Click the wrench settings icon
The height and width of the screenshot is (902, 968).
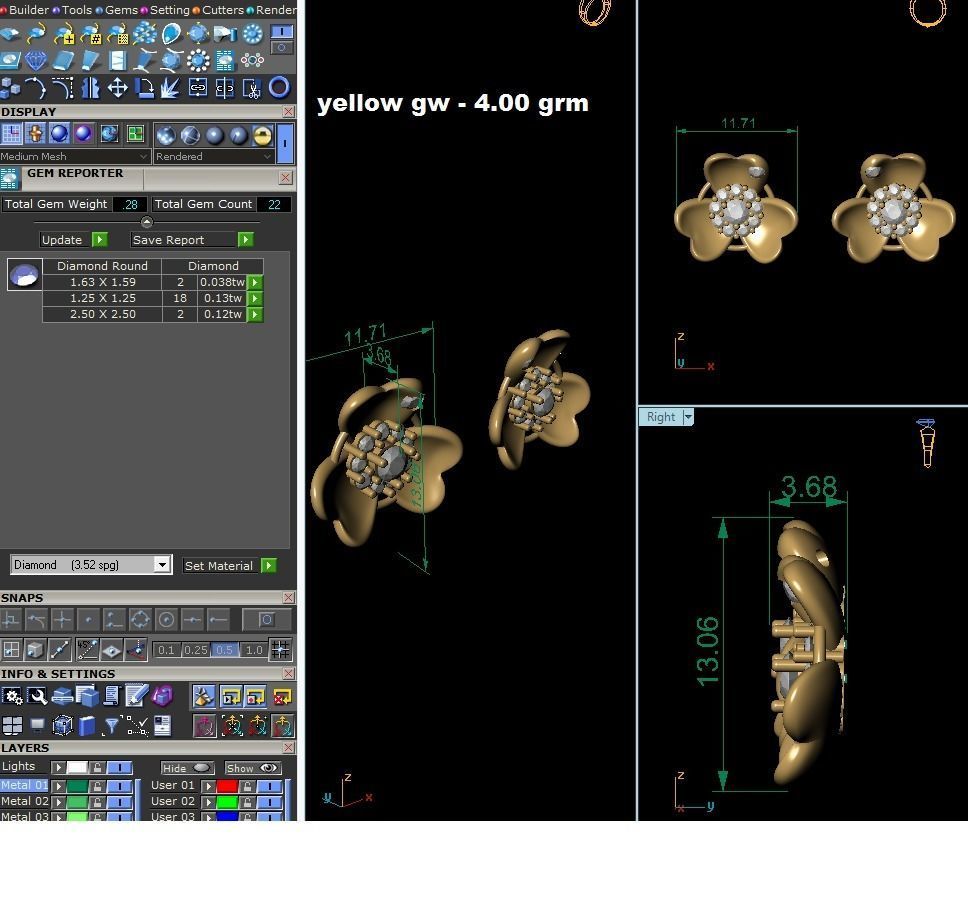coord(37,696)
